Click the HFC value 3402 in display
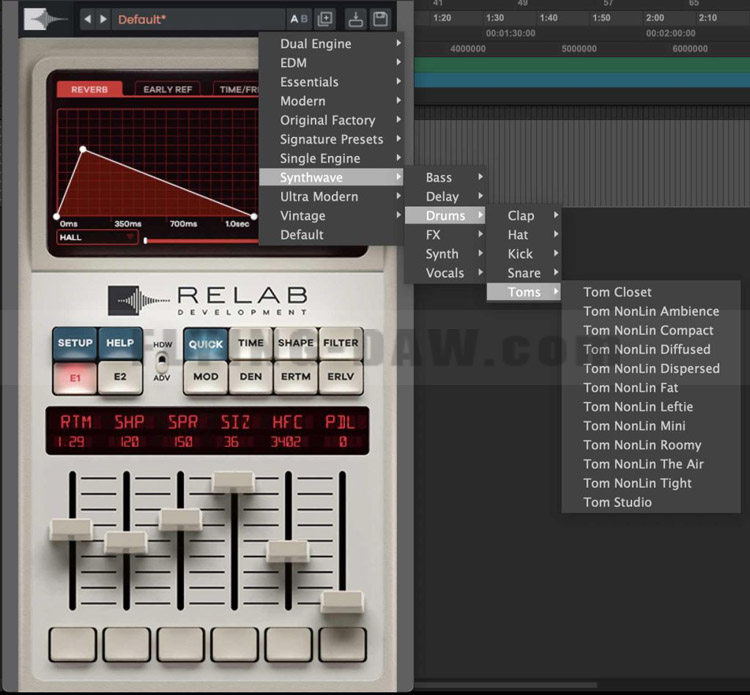The image size is (750, 695). (x=286, y=441)
